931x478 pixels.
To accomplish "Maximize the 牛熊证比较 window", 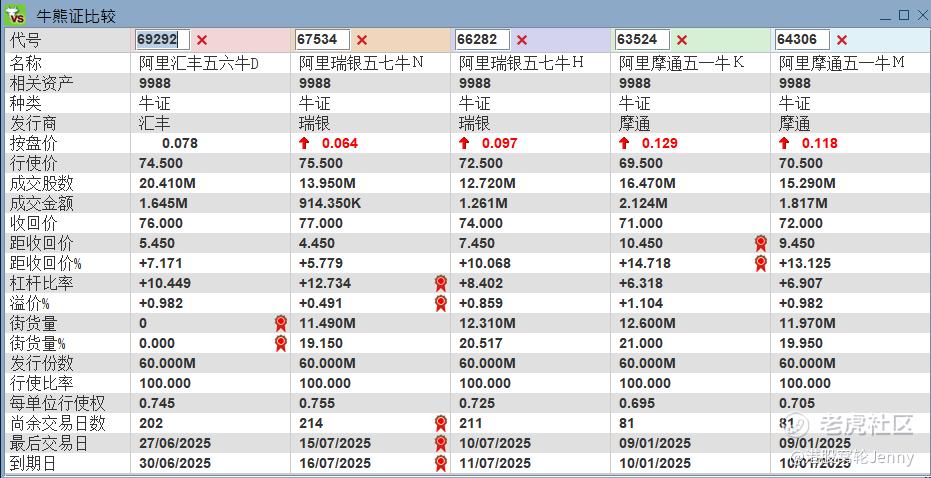I will pos(904,15).
